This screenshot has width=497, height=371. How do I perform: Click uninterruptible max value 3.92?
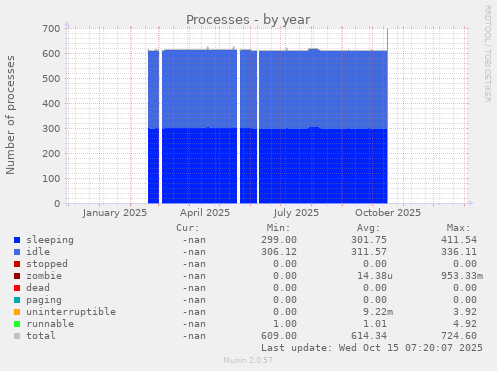(465, 312)
